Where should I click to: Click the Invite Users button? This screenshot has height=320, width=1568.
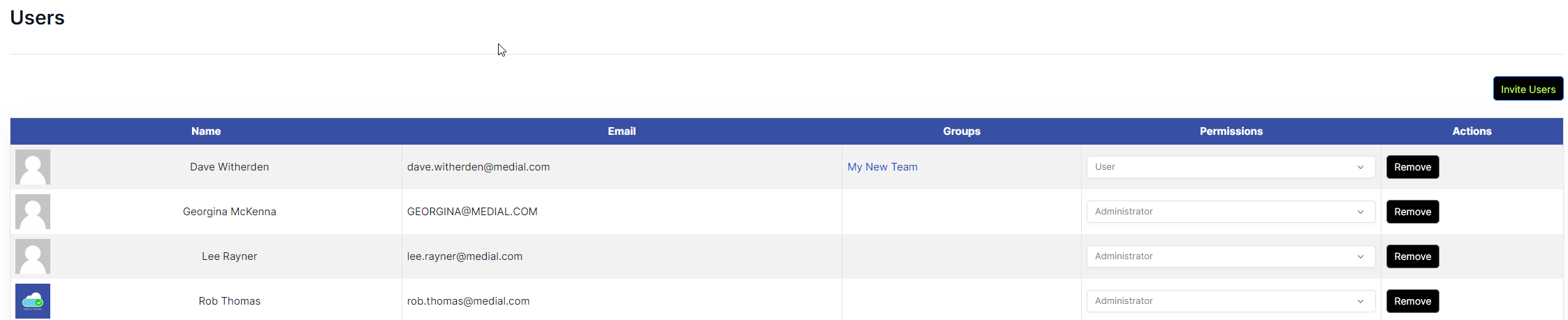(1528, 89)
